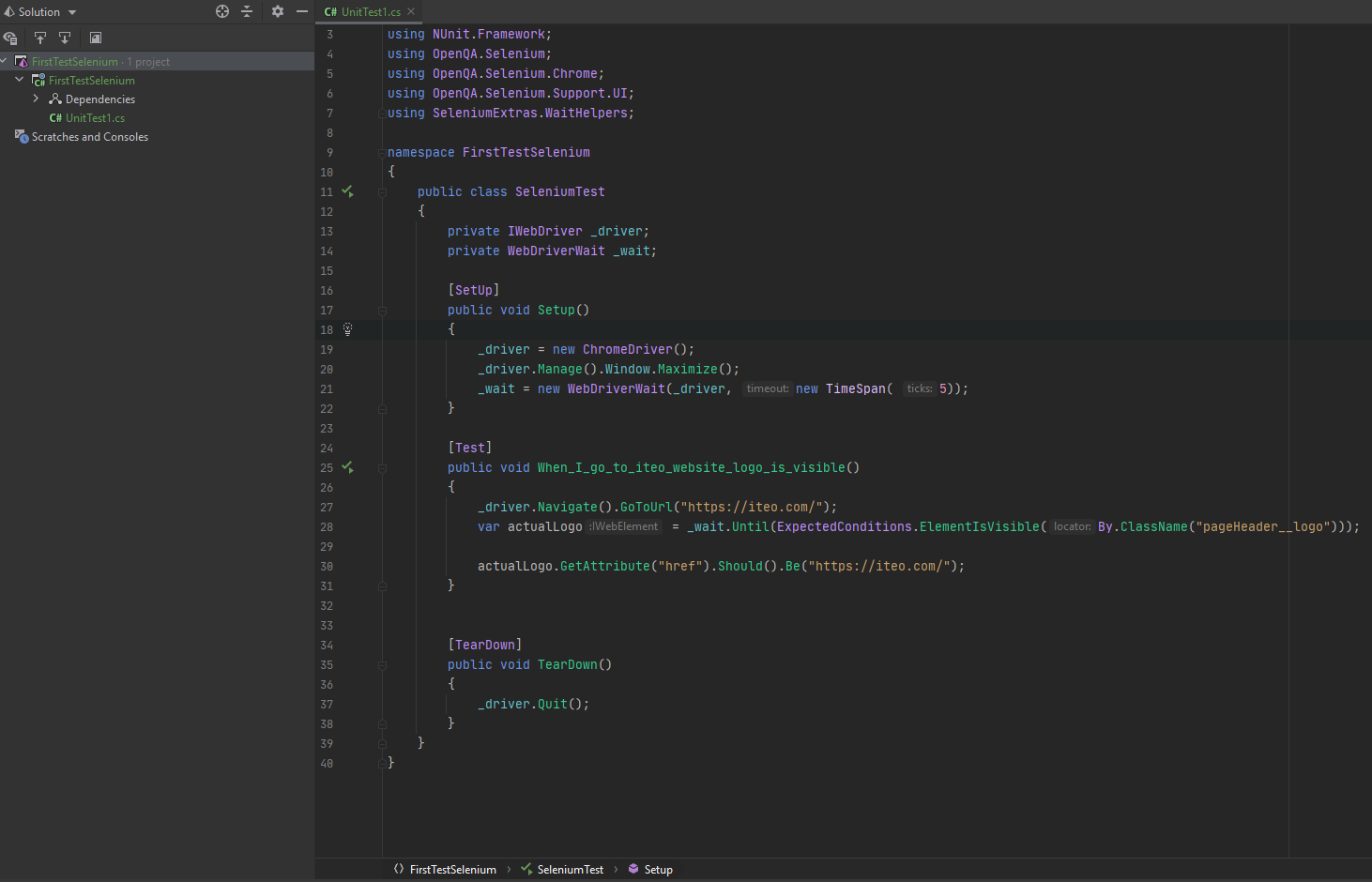
Task: Expand the Dependencies tree node
Action: pyautogui.click(x=36, y=99)
